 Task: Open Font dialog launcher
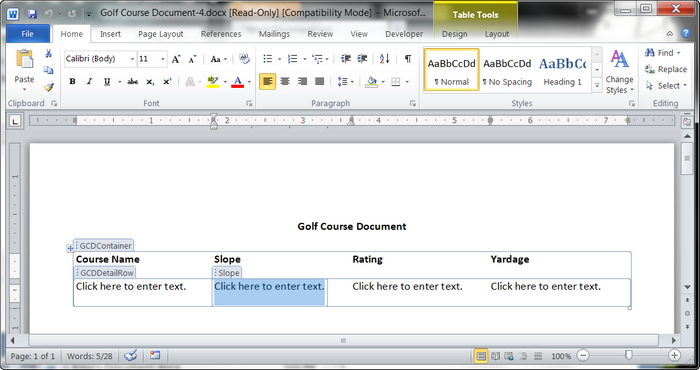(249, 104)
